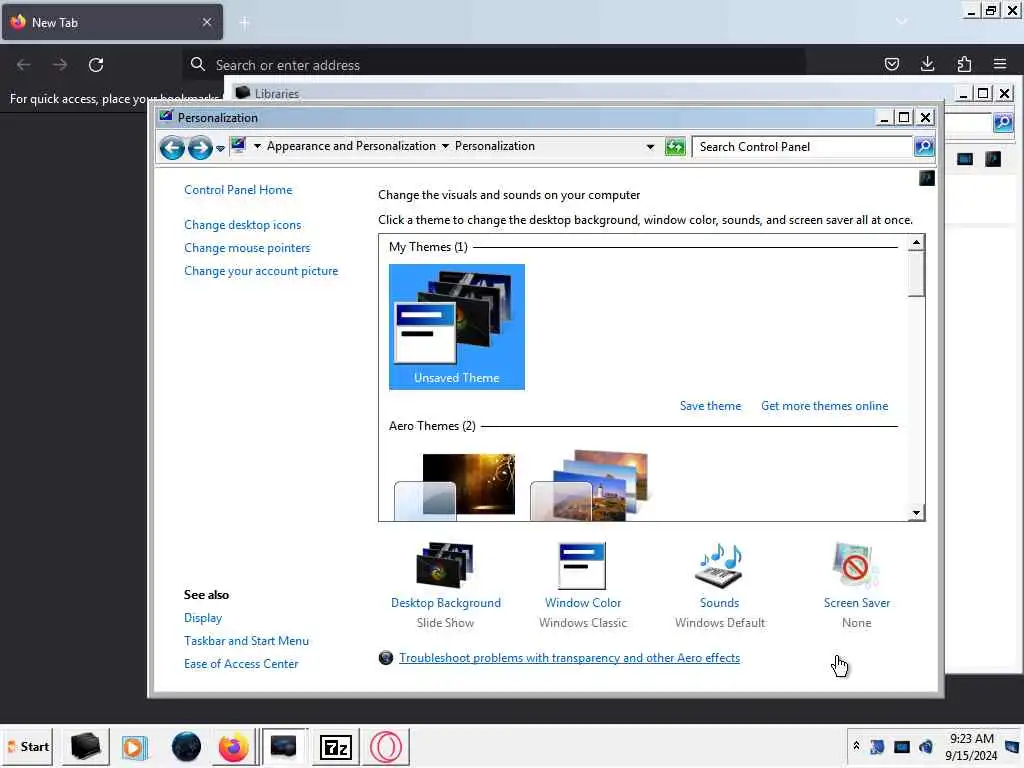The height and width of the screenshot is (768, 1024).
Task: Open the 7-Zip taskbar icon
Action: point(336,747)
